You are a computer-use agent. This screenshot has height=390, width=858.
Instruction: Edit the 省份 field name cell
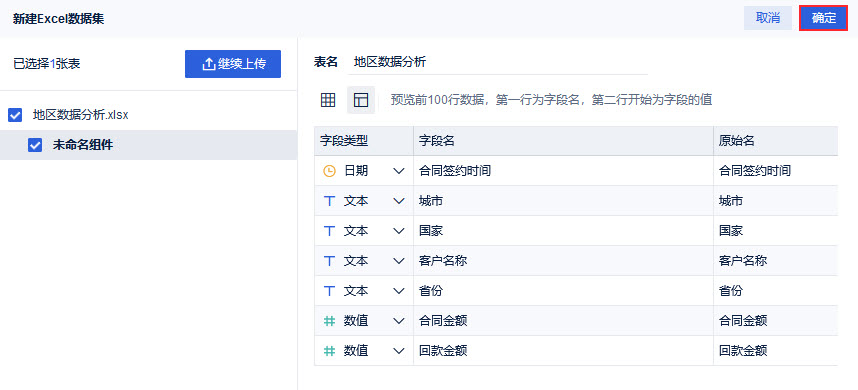(x=563, y=291)
